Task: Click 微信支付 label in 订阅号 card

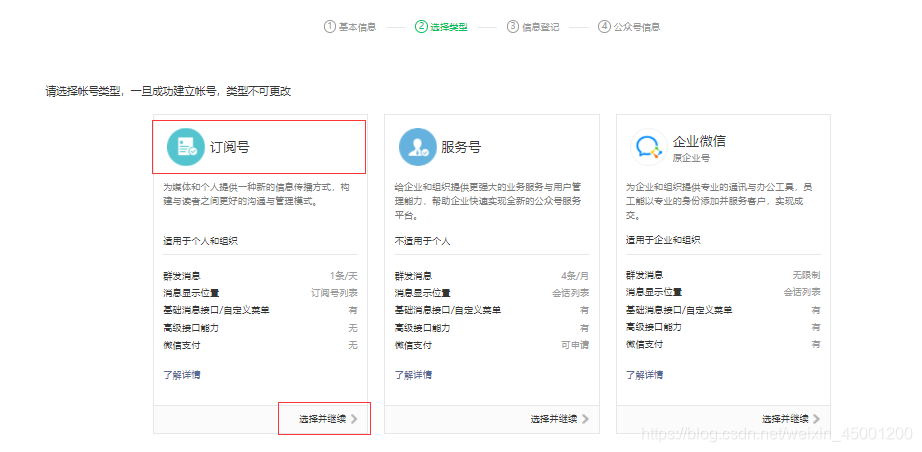Action: click(x=182, y=345)
